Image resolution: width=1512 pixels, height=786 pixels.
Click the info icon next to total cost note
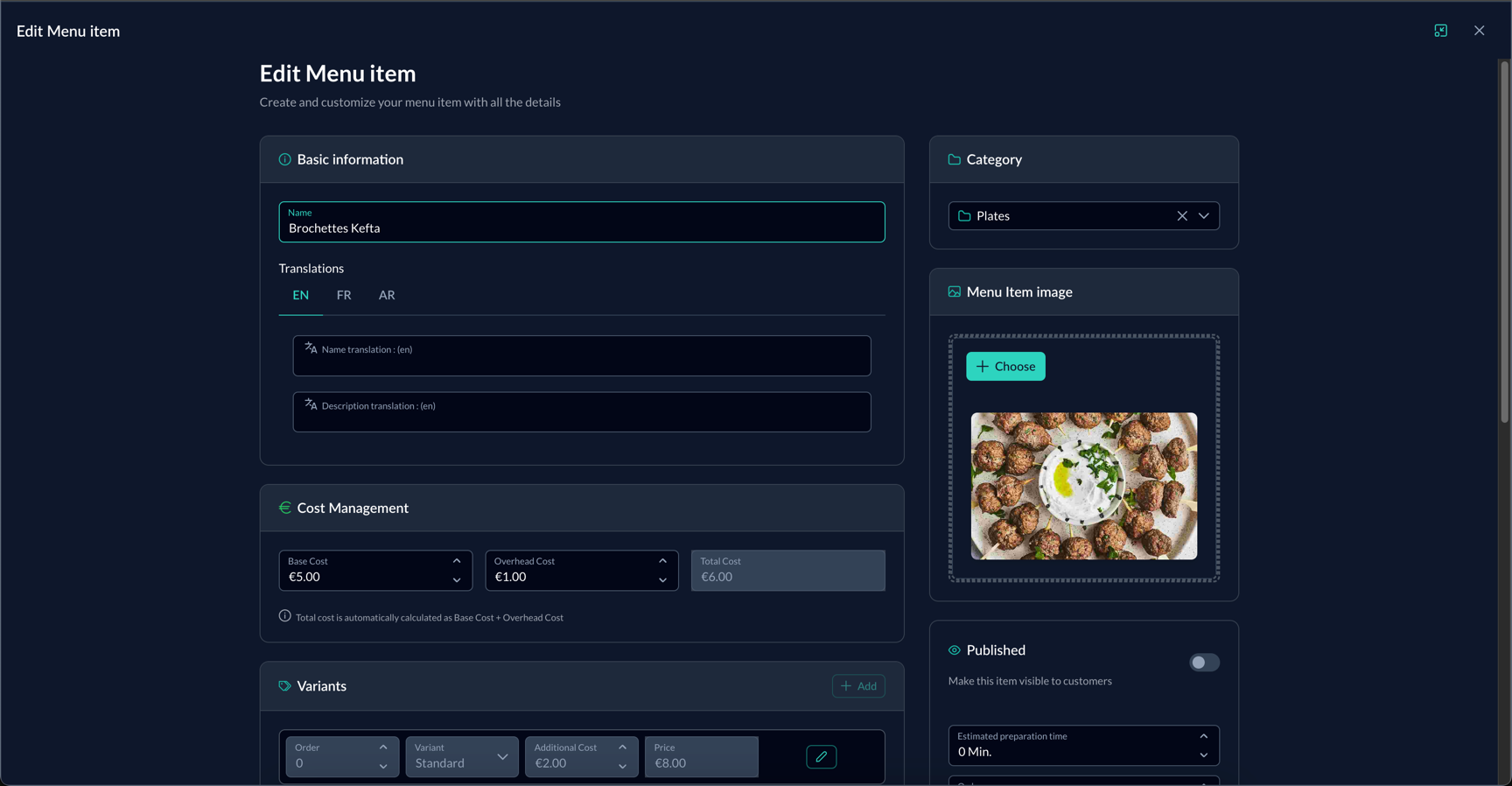(x=284, y=616)
